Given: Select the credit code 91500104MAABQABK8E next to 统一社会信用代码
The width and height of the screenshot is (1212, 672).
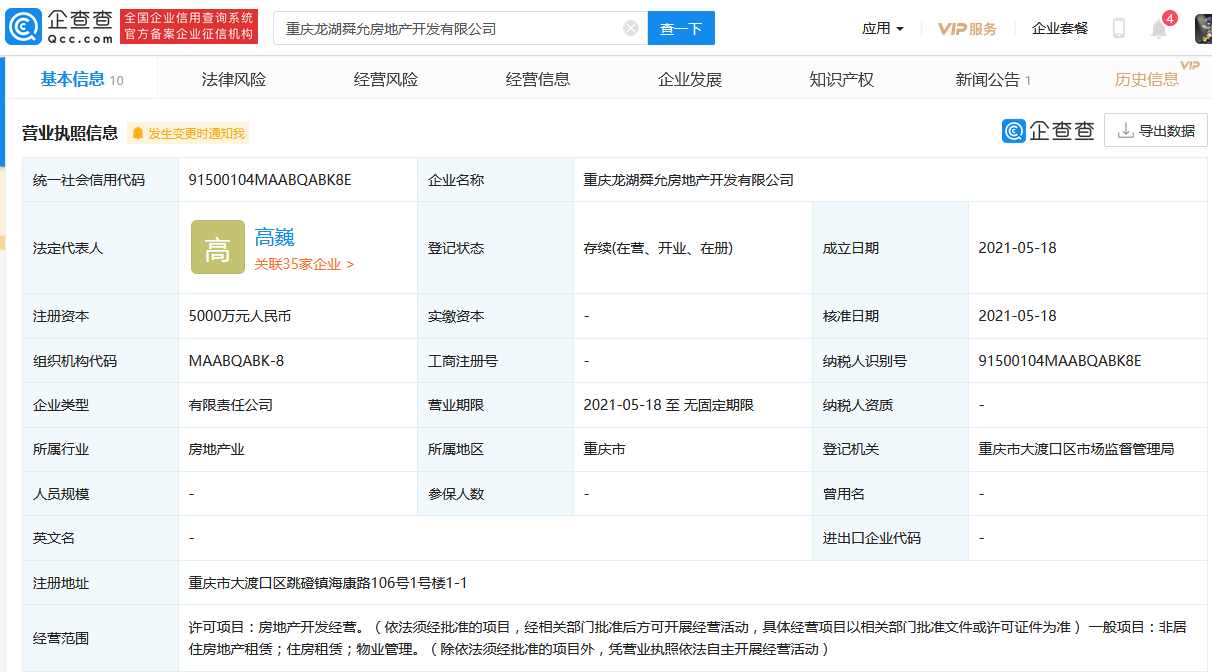Looking at the screenshot, I should 270,180.
